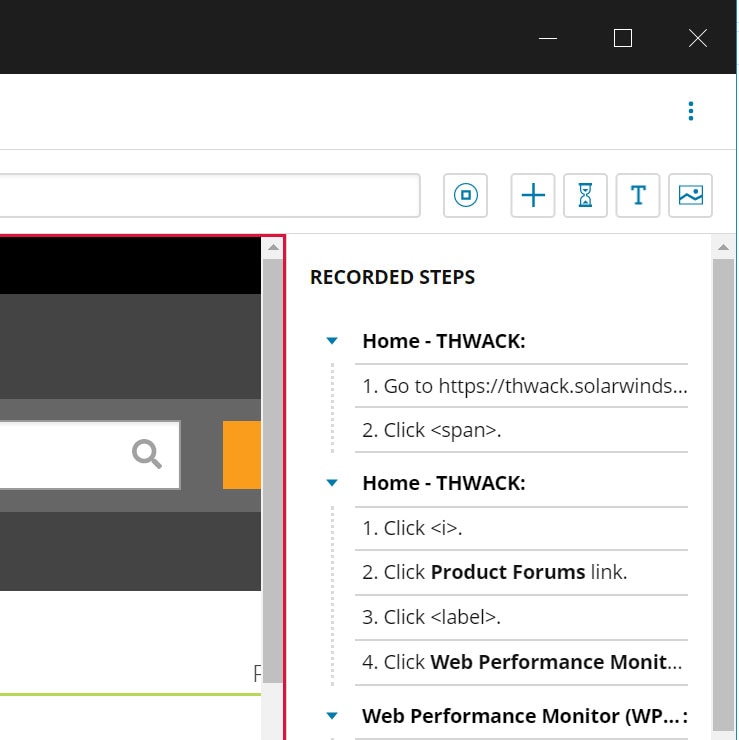Screen dimensions: 739x740
Task: Maximize the recorder window
Action: coord(622,38)
